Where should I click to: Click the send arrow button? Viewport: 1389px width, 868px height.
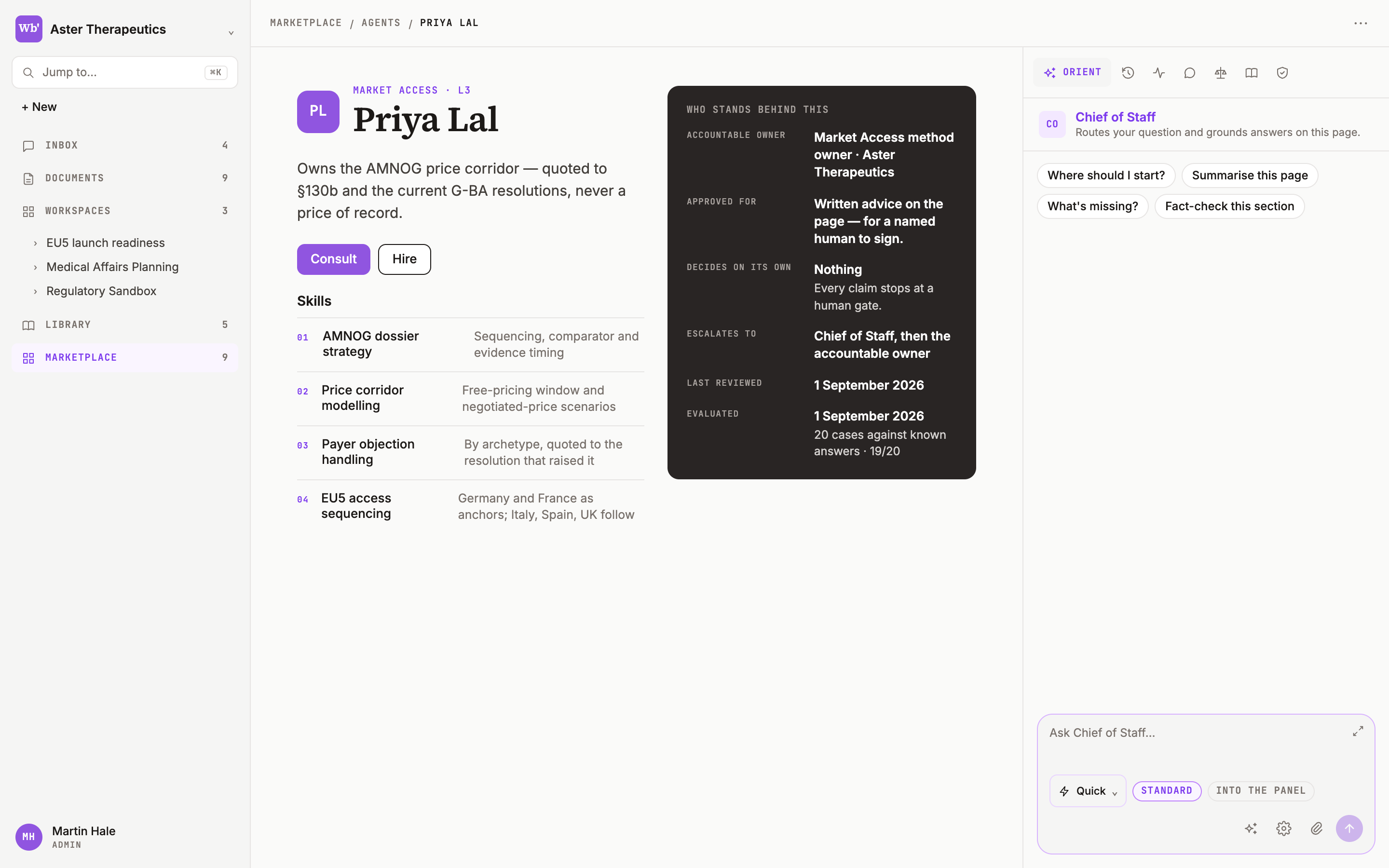pyautogui.click(x=1349, y=828)
